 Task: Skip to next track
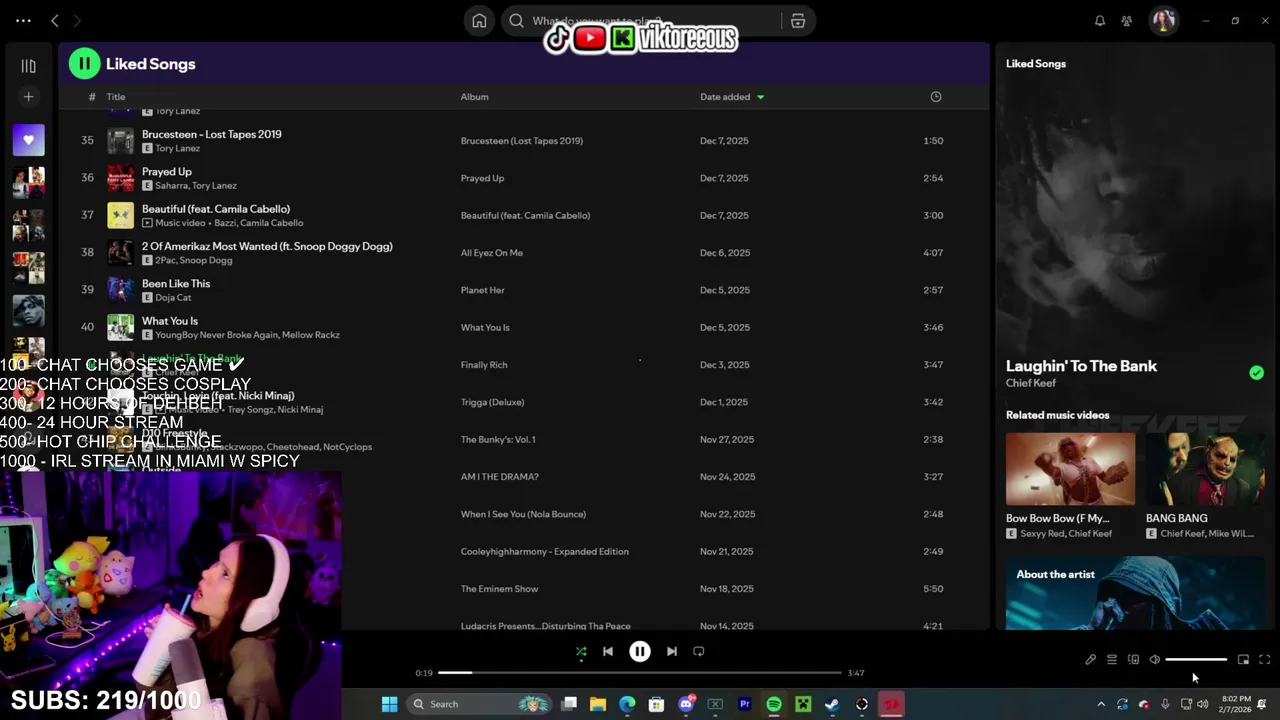(x=672, y=651)
